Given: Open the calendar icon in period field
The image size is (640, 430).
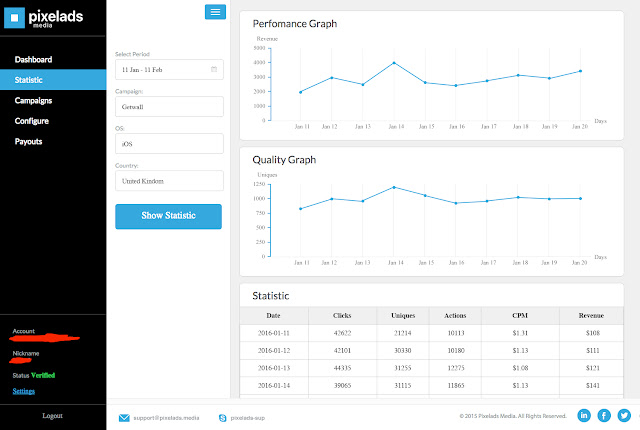Looking at the screenshot, I should tap(214, 69).
